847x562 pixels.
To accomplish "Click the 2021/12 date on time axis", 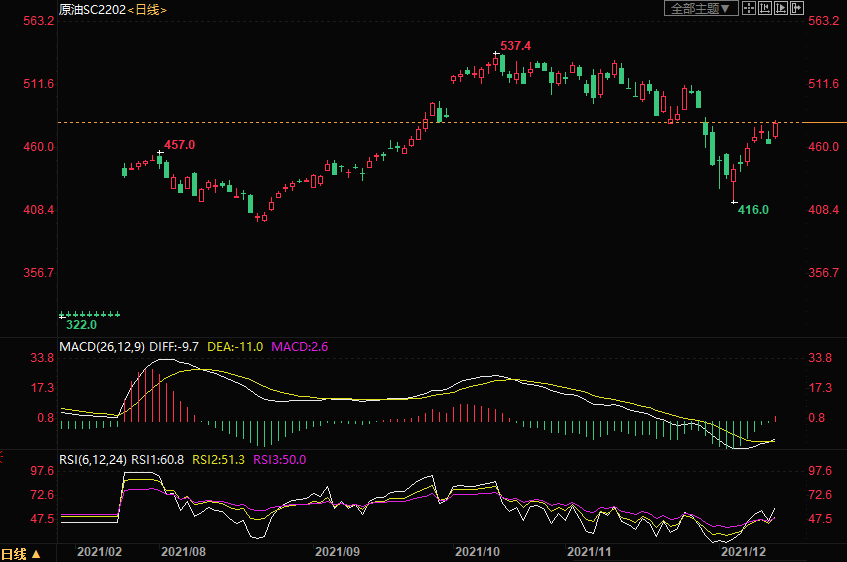I will 744,551.
